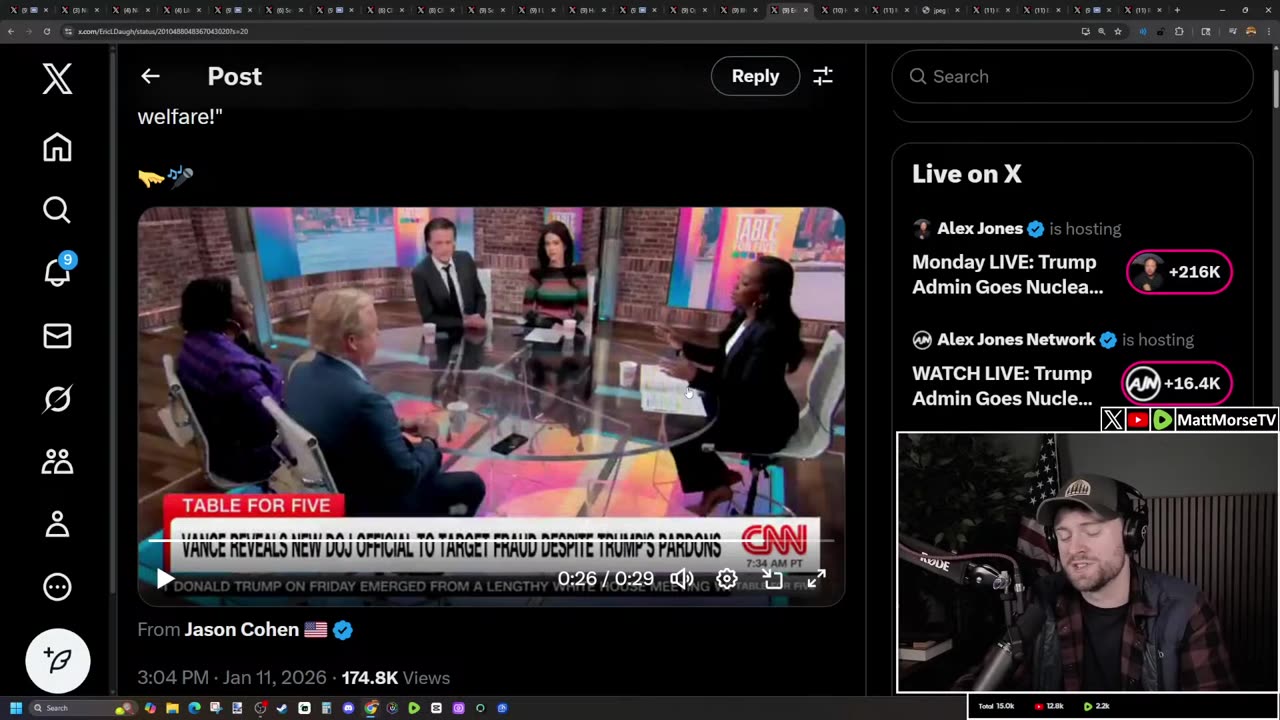The height and width of the screenshot is (720, 1280).
Task: Go to the Home timeline in sidebar
Action: coord(57,147)
